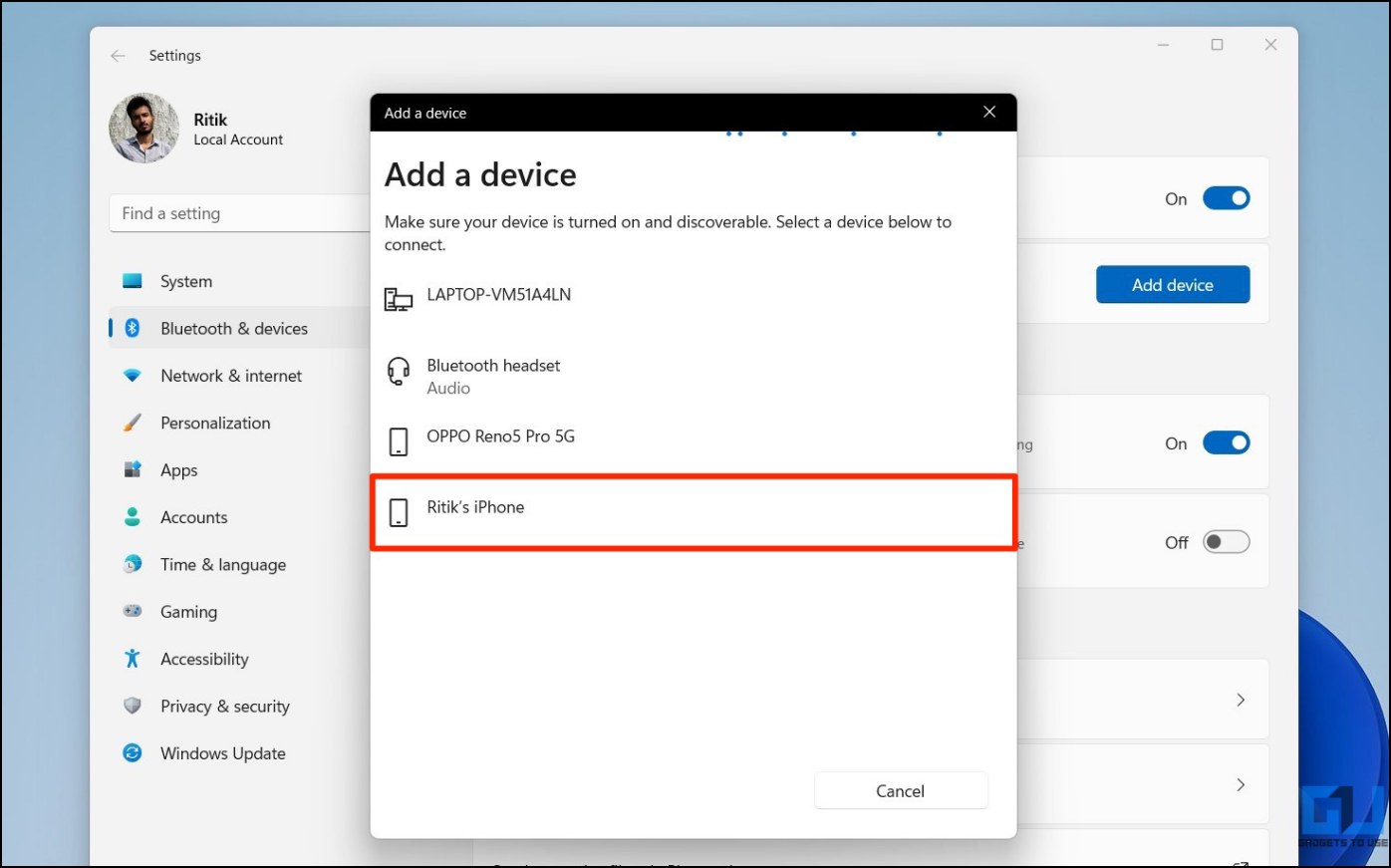Select LAPTOP-VM51A4LN device

point(694,298)
